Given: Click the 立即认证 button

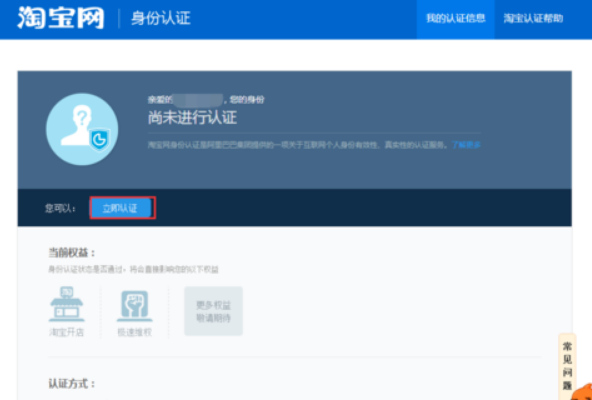Looking at the screenshot, I should point(122,208).
